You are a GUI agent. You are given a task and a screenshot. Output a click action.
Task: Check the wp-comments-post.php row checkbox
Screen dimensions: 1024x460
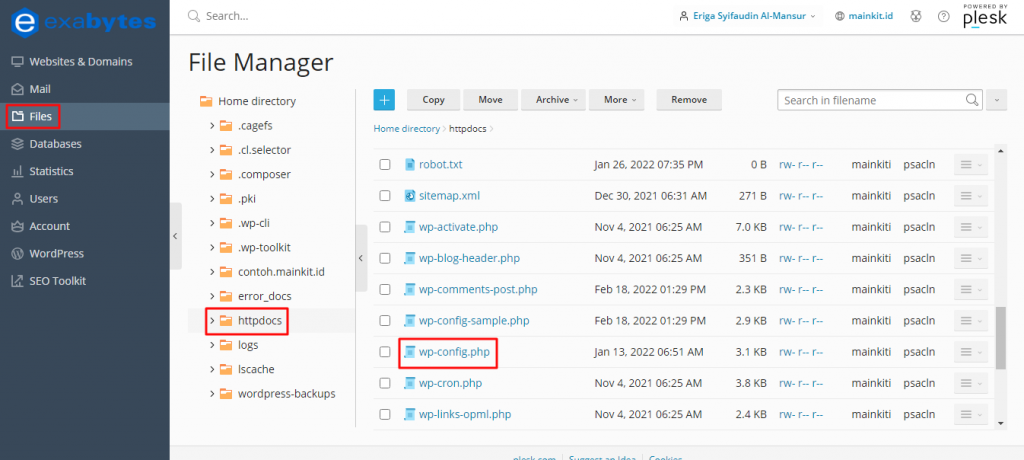pyautogui.click(x=385, y=289)
